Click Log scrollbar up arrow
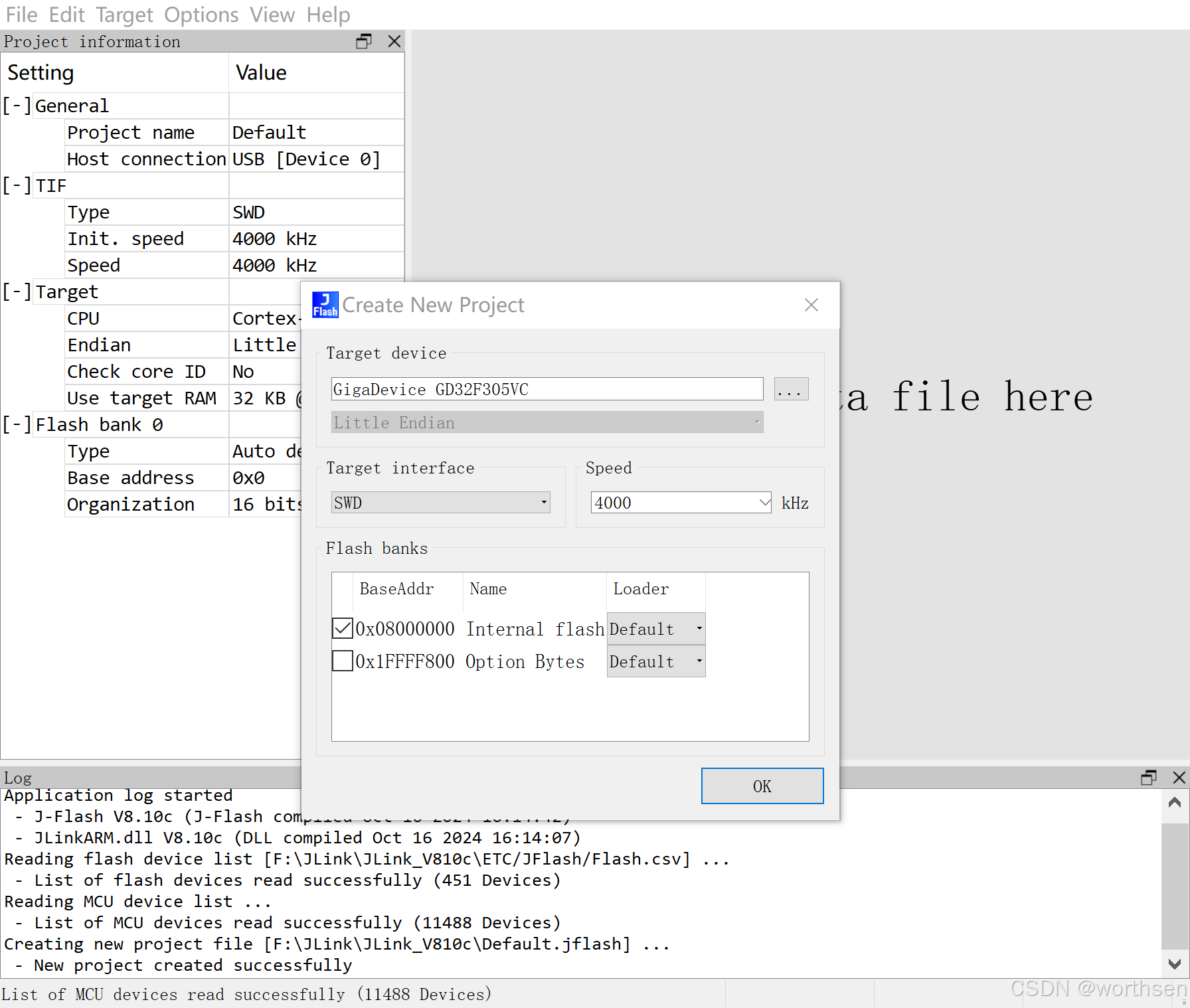 1175,803
